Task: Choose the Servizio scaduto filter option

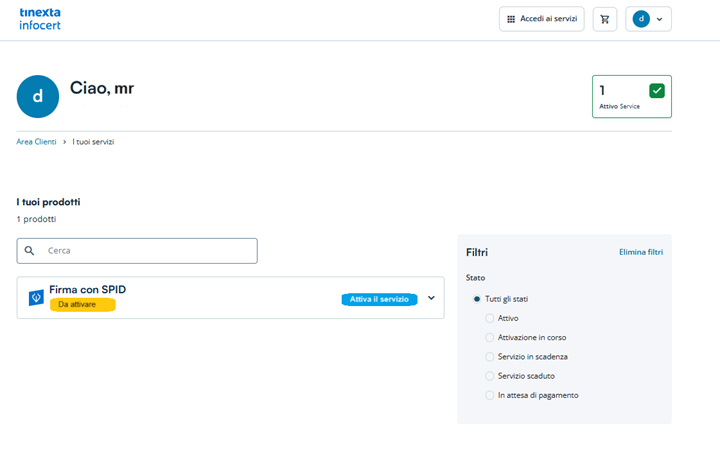Action: tap(489, 376)
